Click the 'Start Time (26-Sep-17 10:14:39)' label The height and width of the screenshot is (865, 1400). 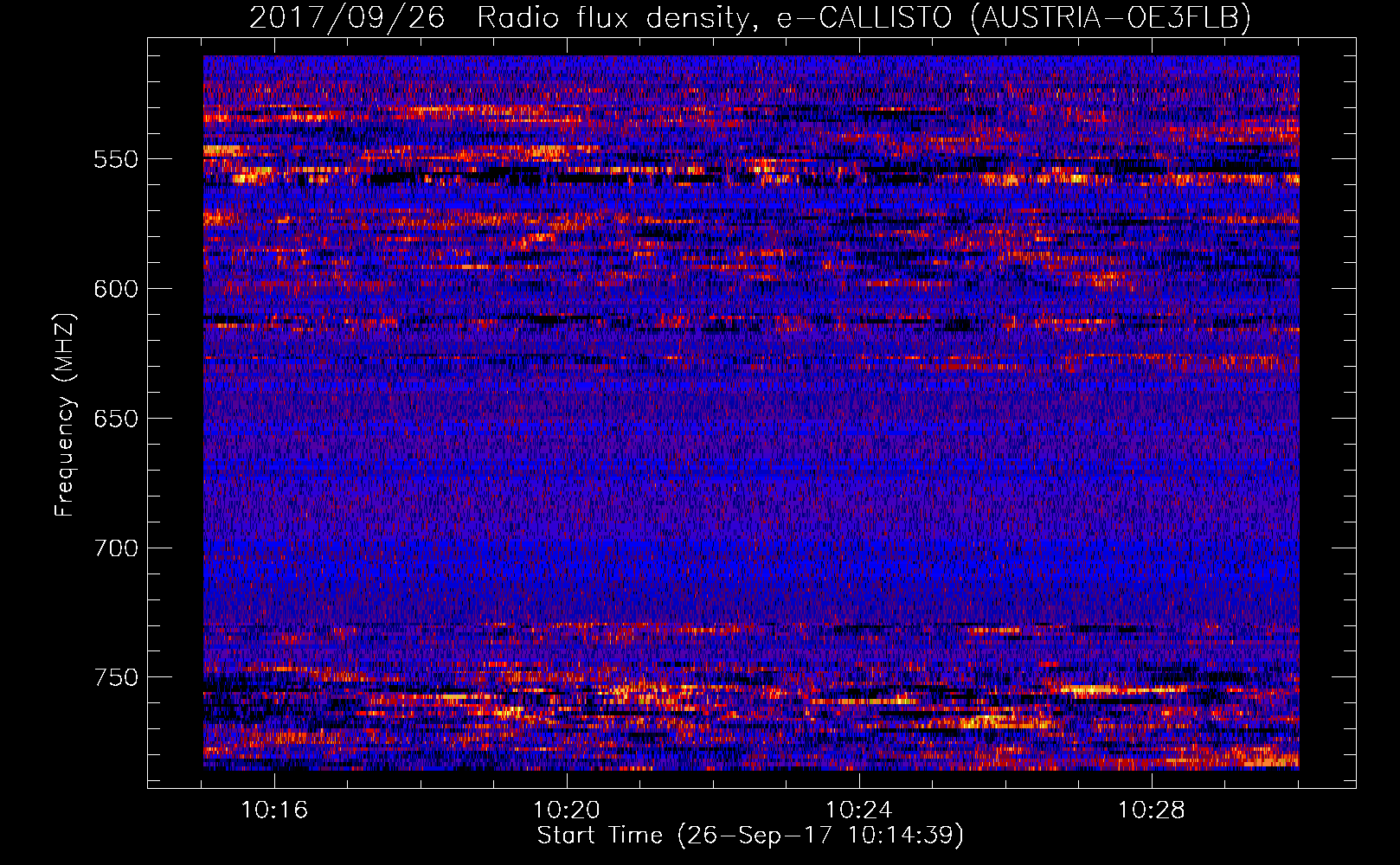click(751, 836)
